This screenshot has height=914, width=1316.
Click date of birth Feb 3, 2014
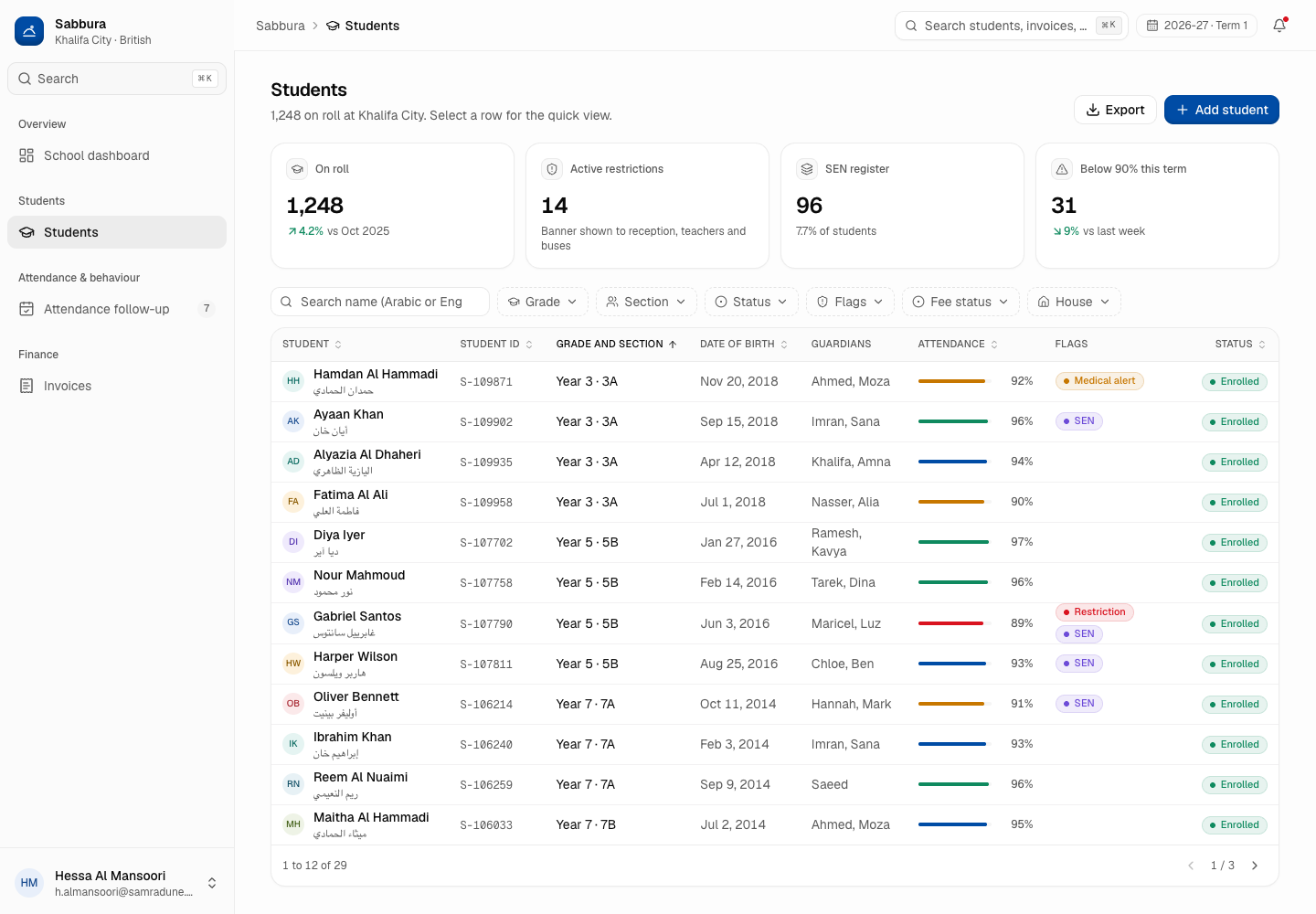click(735, 744)
